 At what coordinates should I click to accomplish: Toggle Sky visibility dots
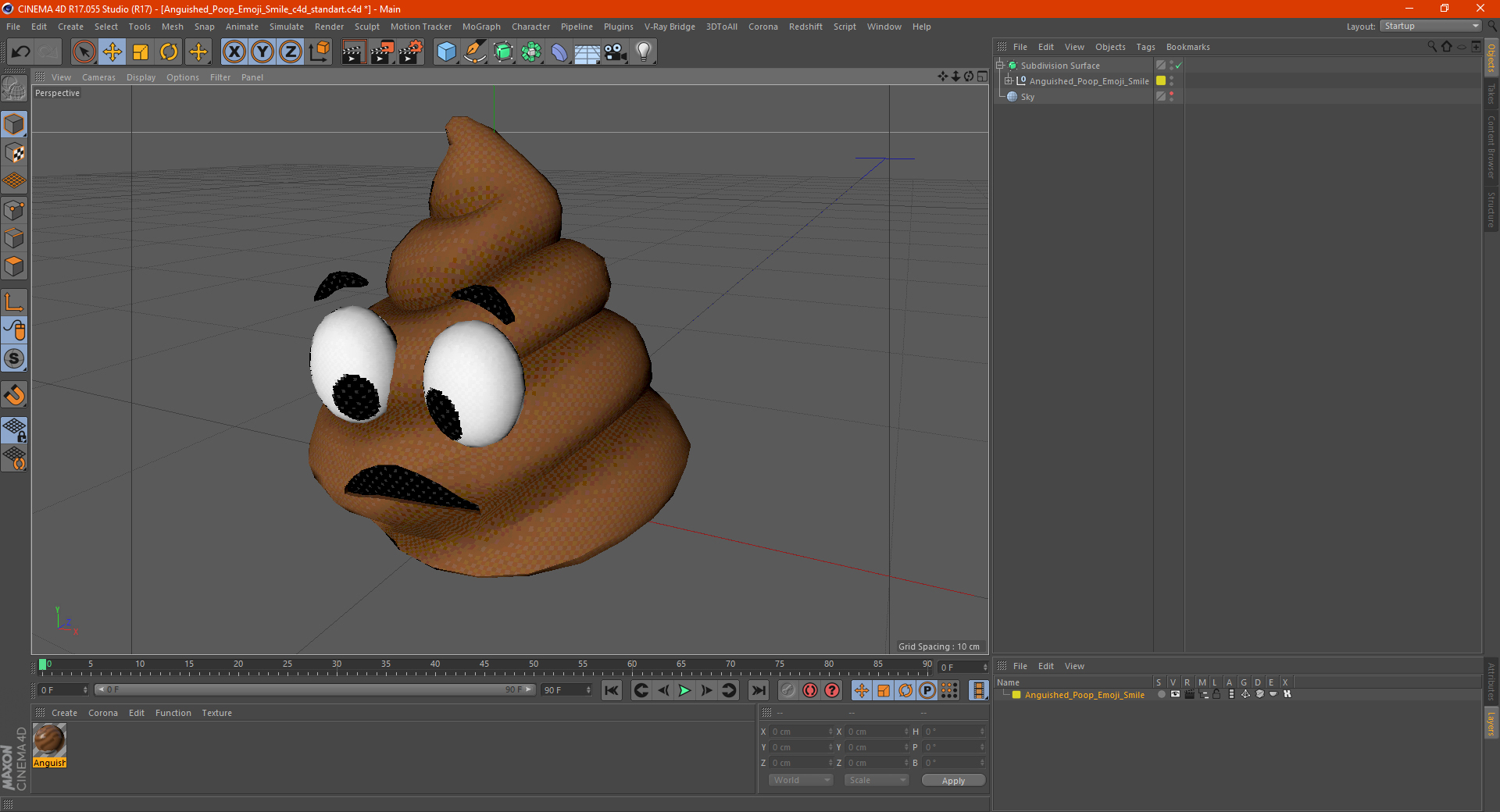click(x=1171, y=97)
